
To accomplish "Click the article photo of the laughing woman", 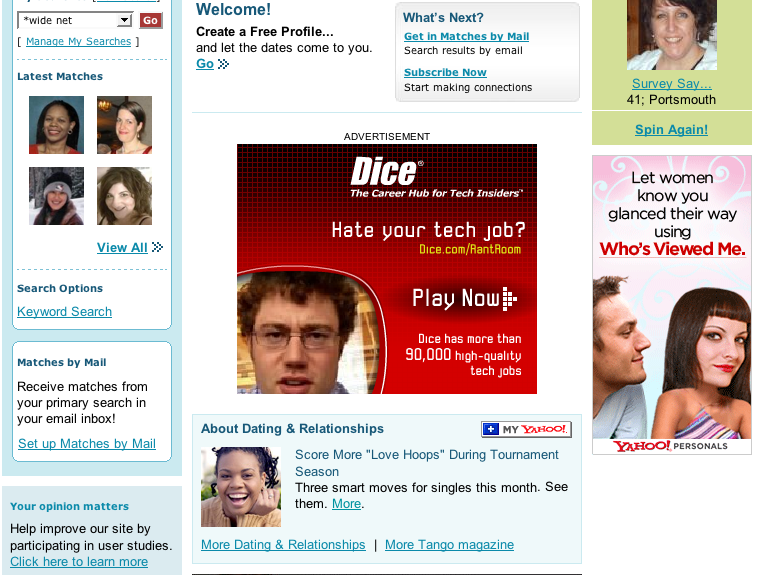I will click(x=241, y=487).
